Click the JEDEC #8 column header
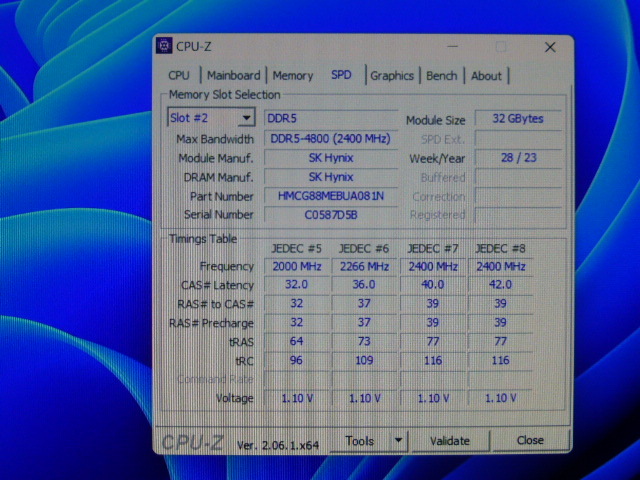The width and height of the screenshot is (640, 480). tap(500, 249)
